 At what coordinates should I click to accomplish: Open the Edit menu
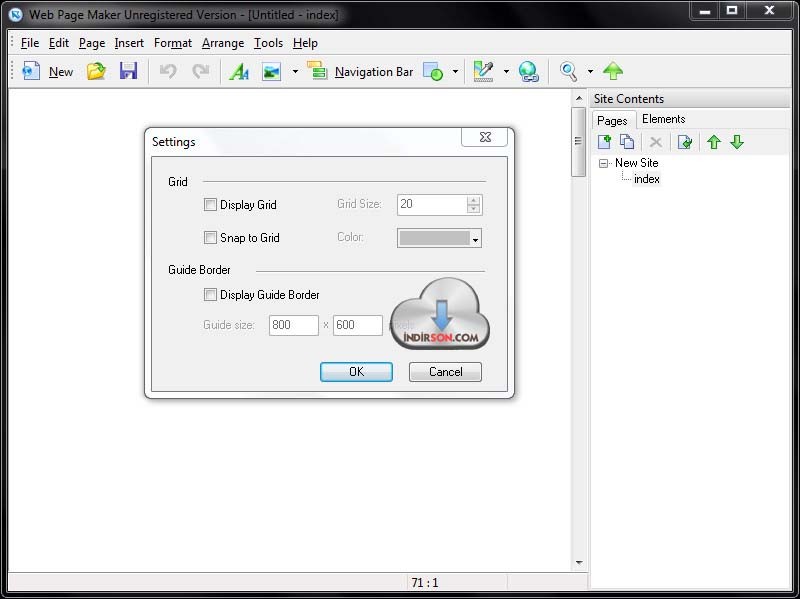59,43
